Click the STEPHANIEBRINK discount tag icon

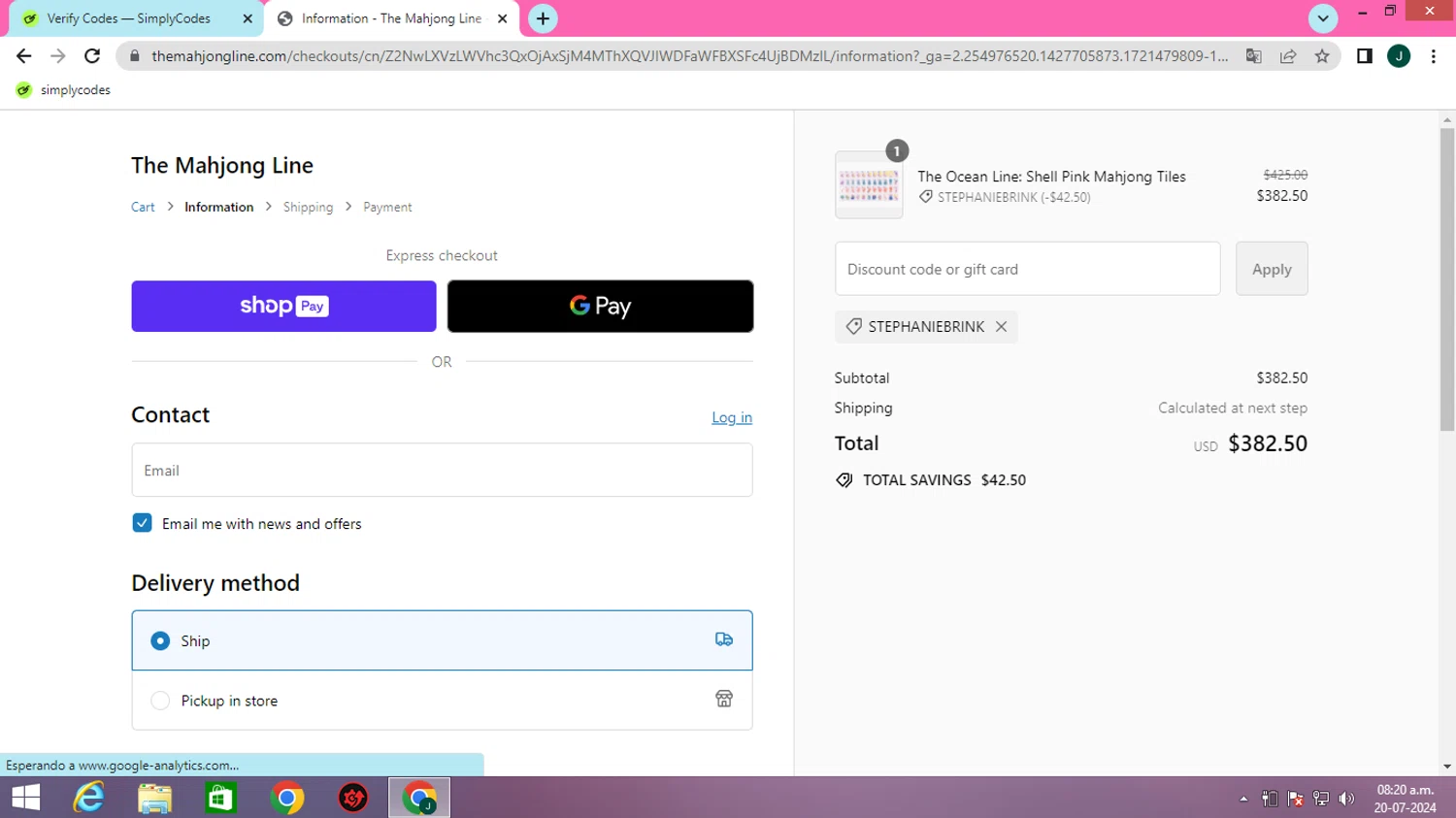pos(853,327)
